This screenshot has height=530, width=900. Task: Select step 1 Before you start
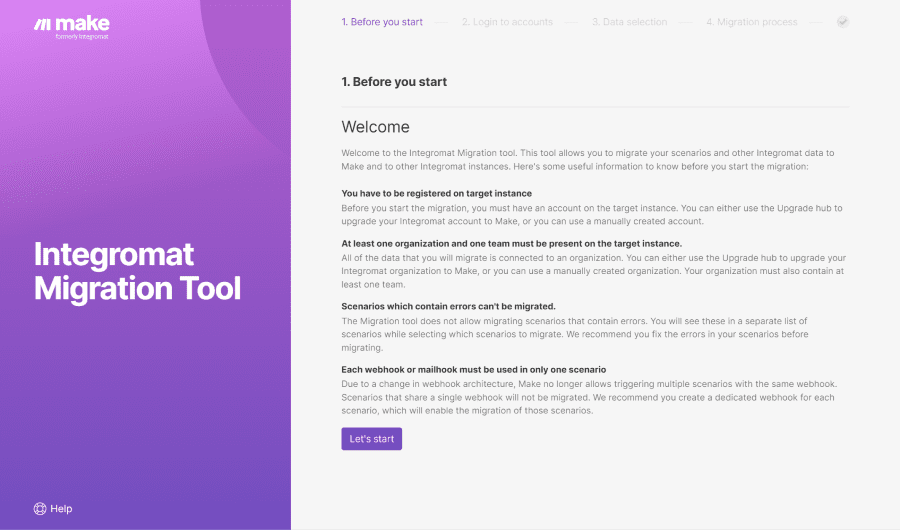(x=382, y=22)
